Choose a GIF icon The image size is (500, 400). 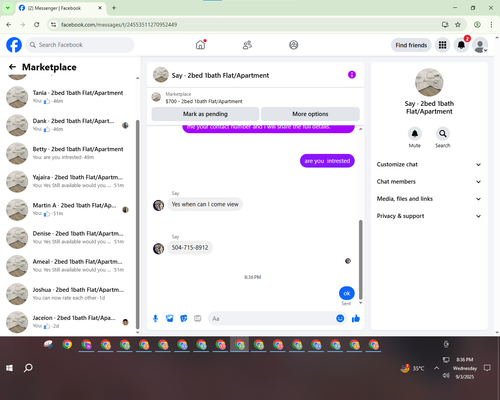[198, 319]
